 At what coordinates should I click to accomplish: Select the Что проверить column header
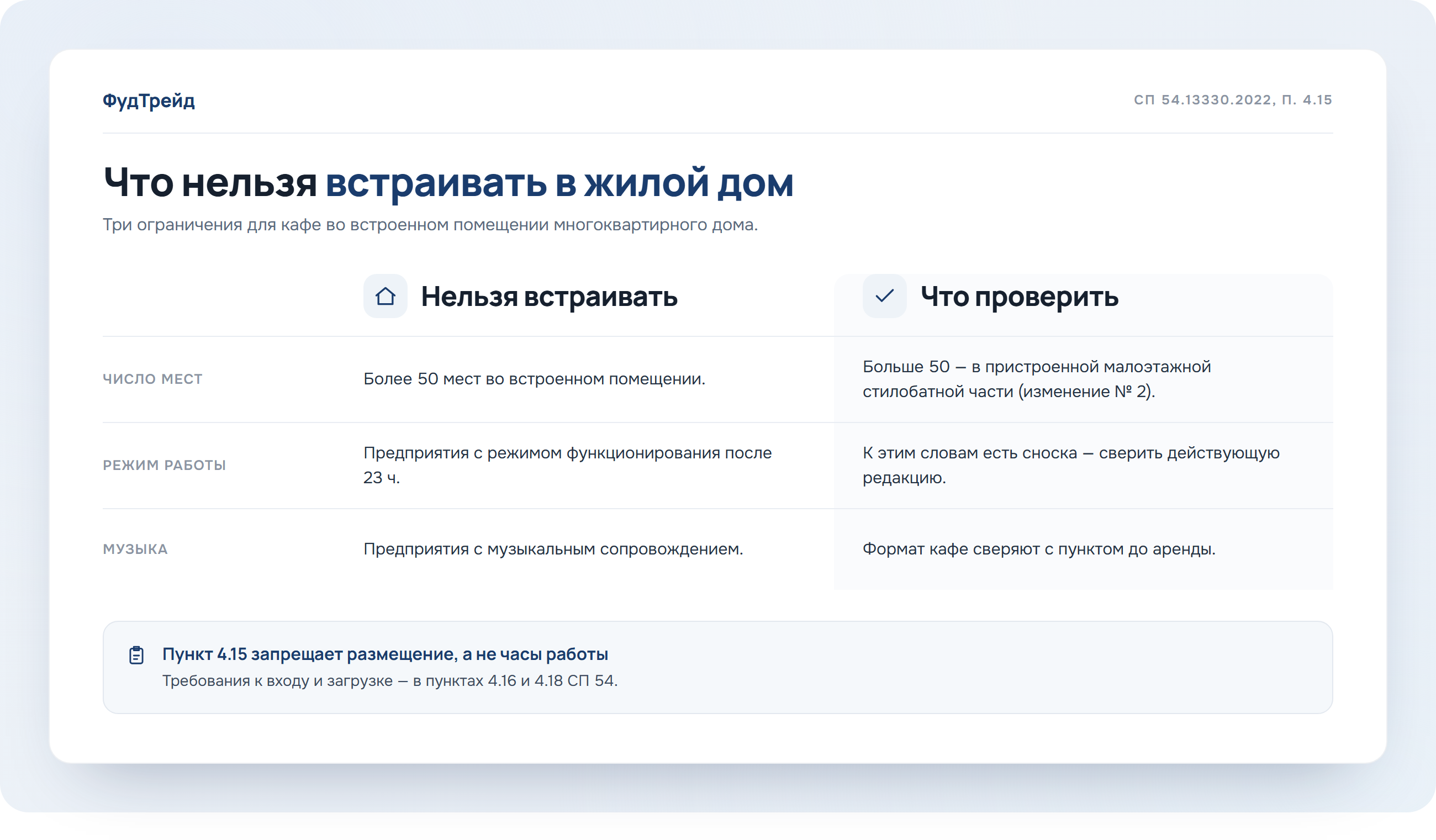click(x=1020, y=297)
